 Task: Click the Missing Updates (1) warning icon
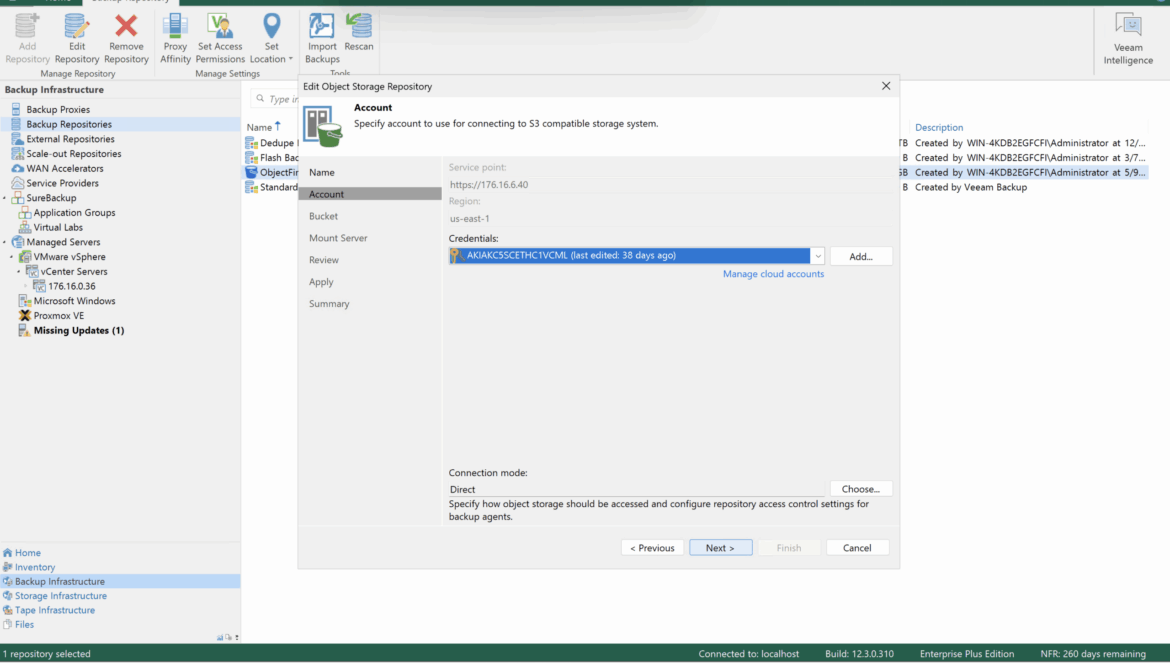[x=25, y=330]
